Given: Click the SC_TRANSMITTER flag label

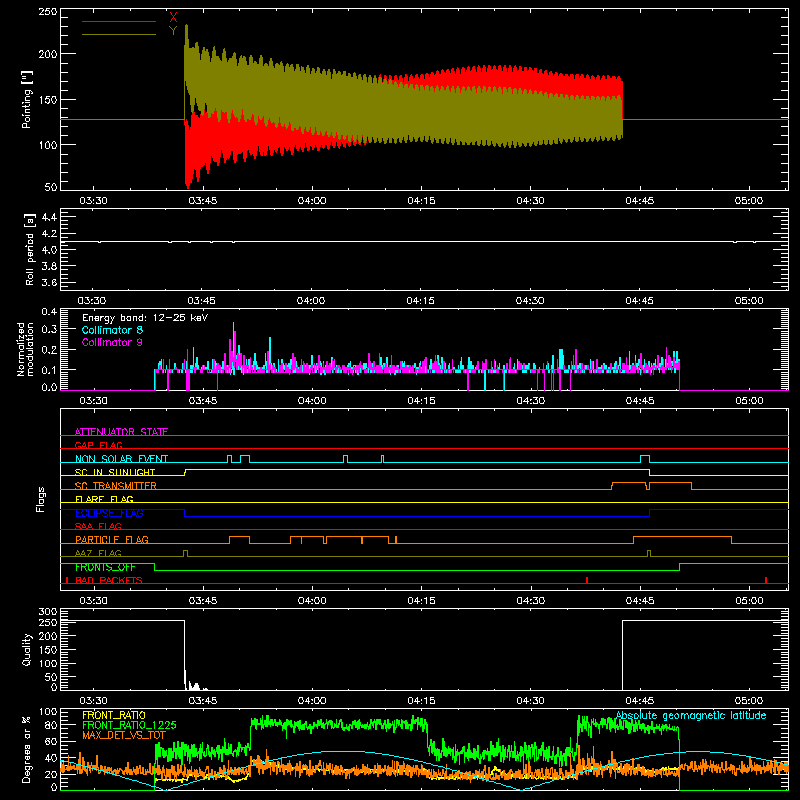Looking at the screenshot, I should 116,486.
